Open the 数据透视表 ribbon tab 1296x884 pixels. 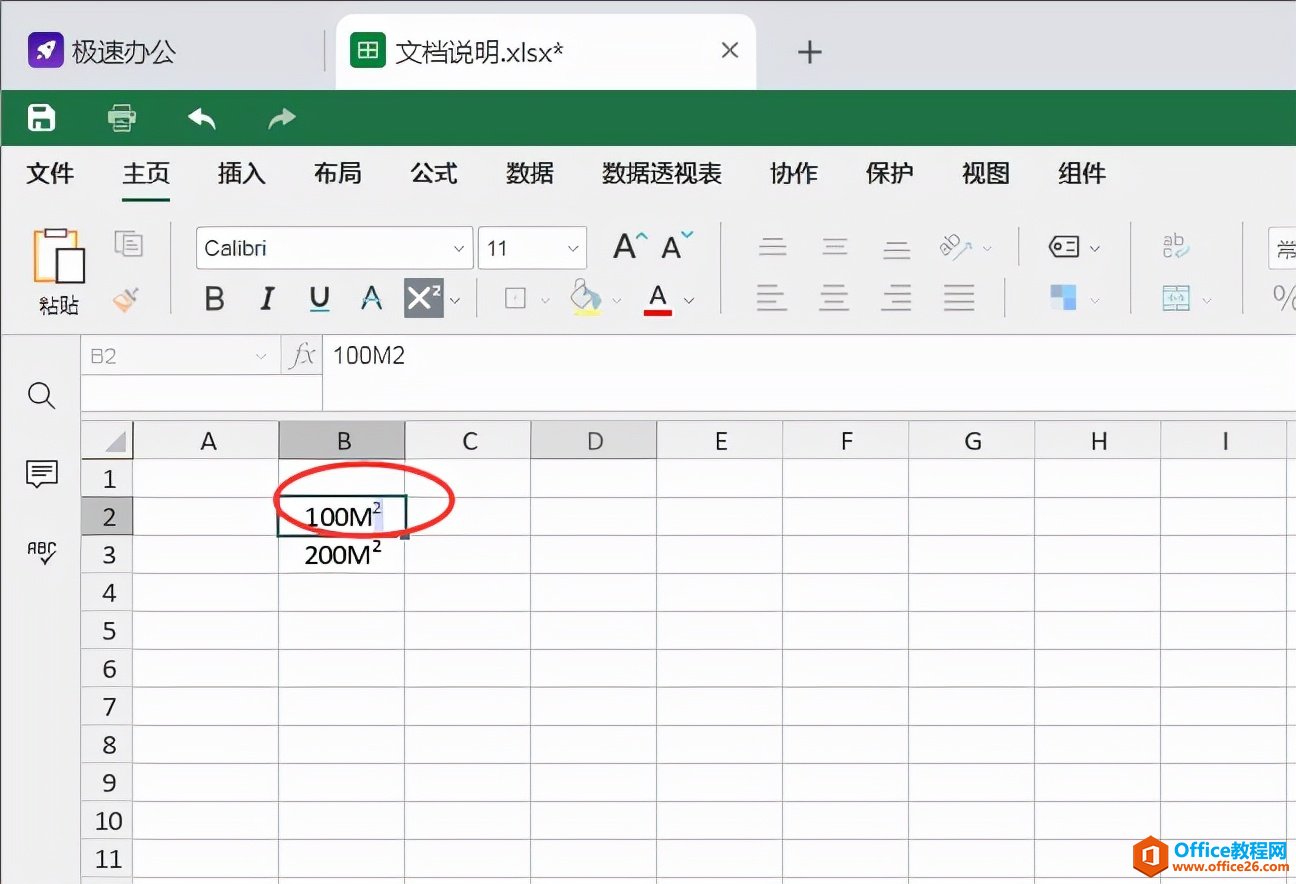coord(660,173)
